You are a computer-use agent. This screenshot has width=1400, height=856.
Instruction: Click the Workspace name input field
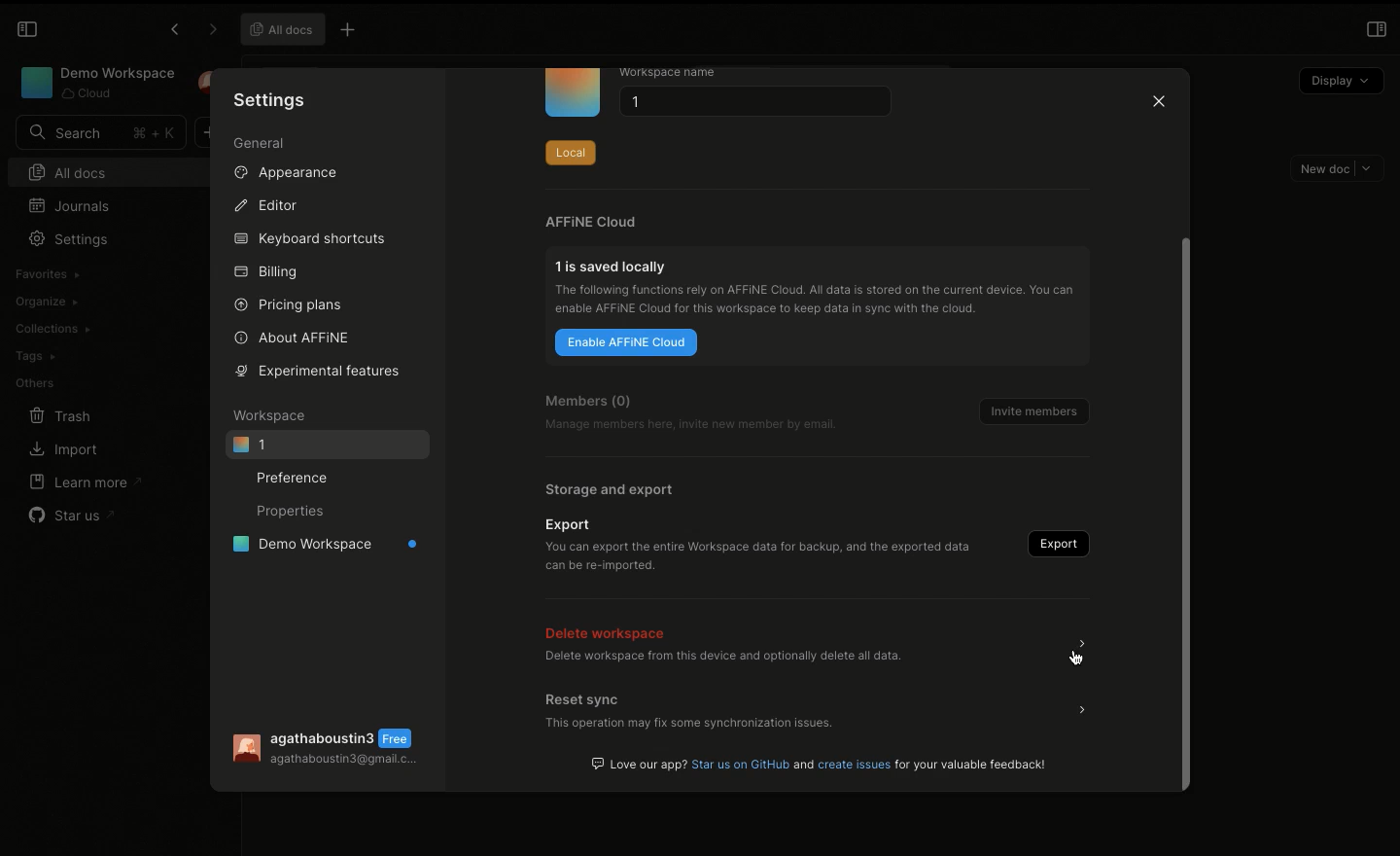755,102
